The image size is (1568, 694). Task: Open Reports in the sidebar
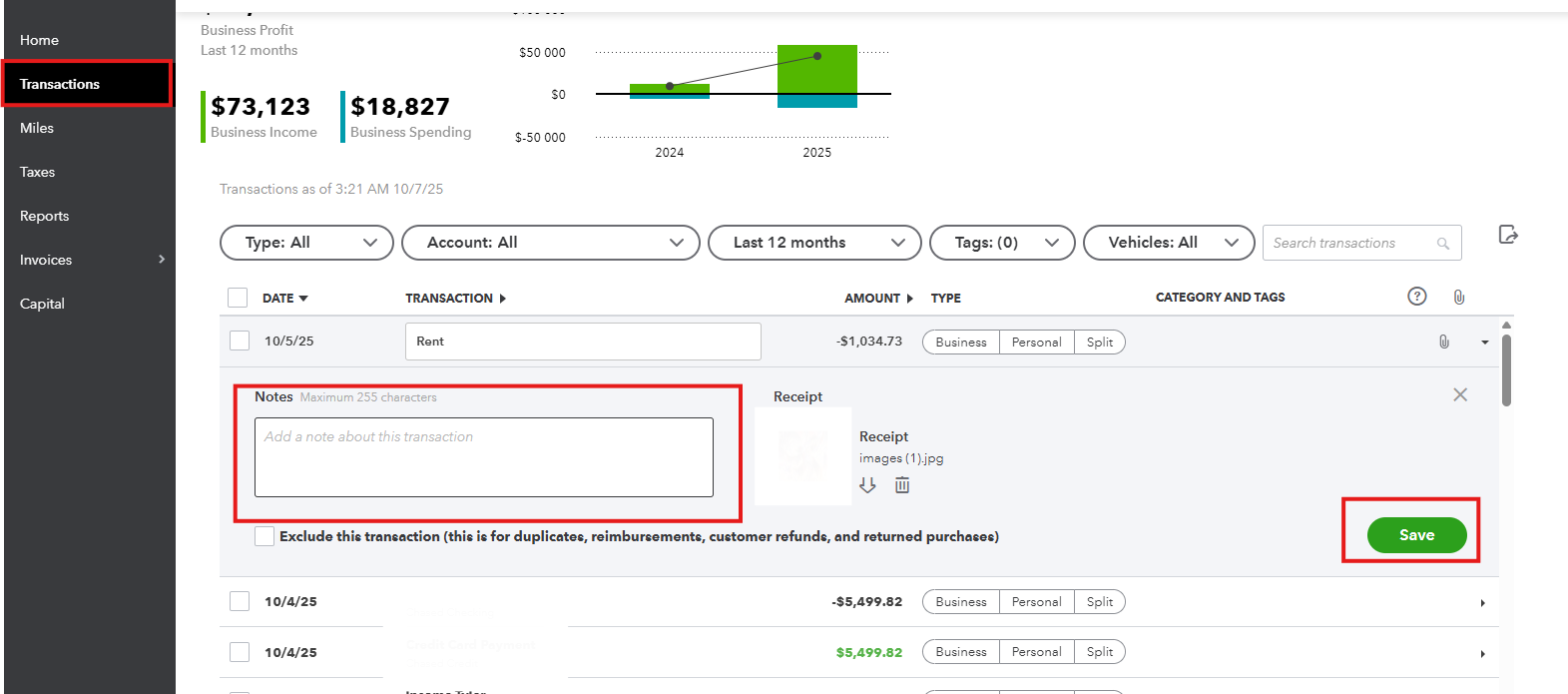45,216
